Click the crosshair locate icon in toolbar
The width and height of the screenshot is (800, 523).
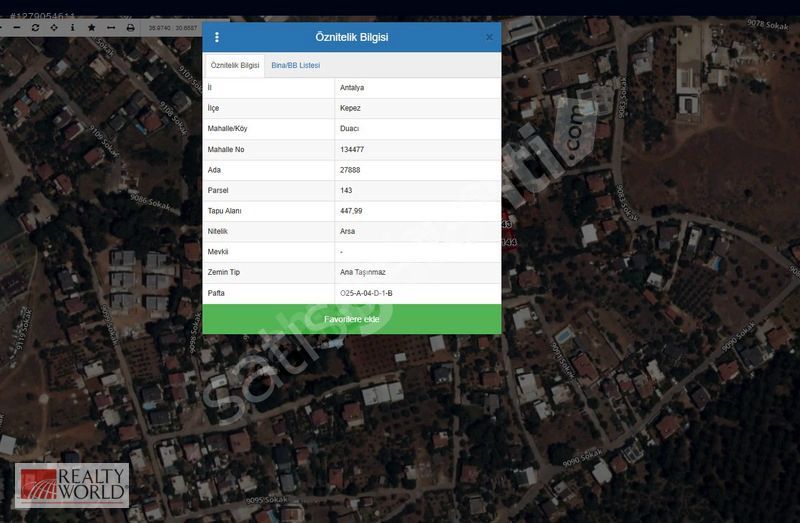click(54, 28)
